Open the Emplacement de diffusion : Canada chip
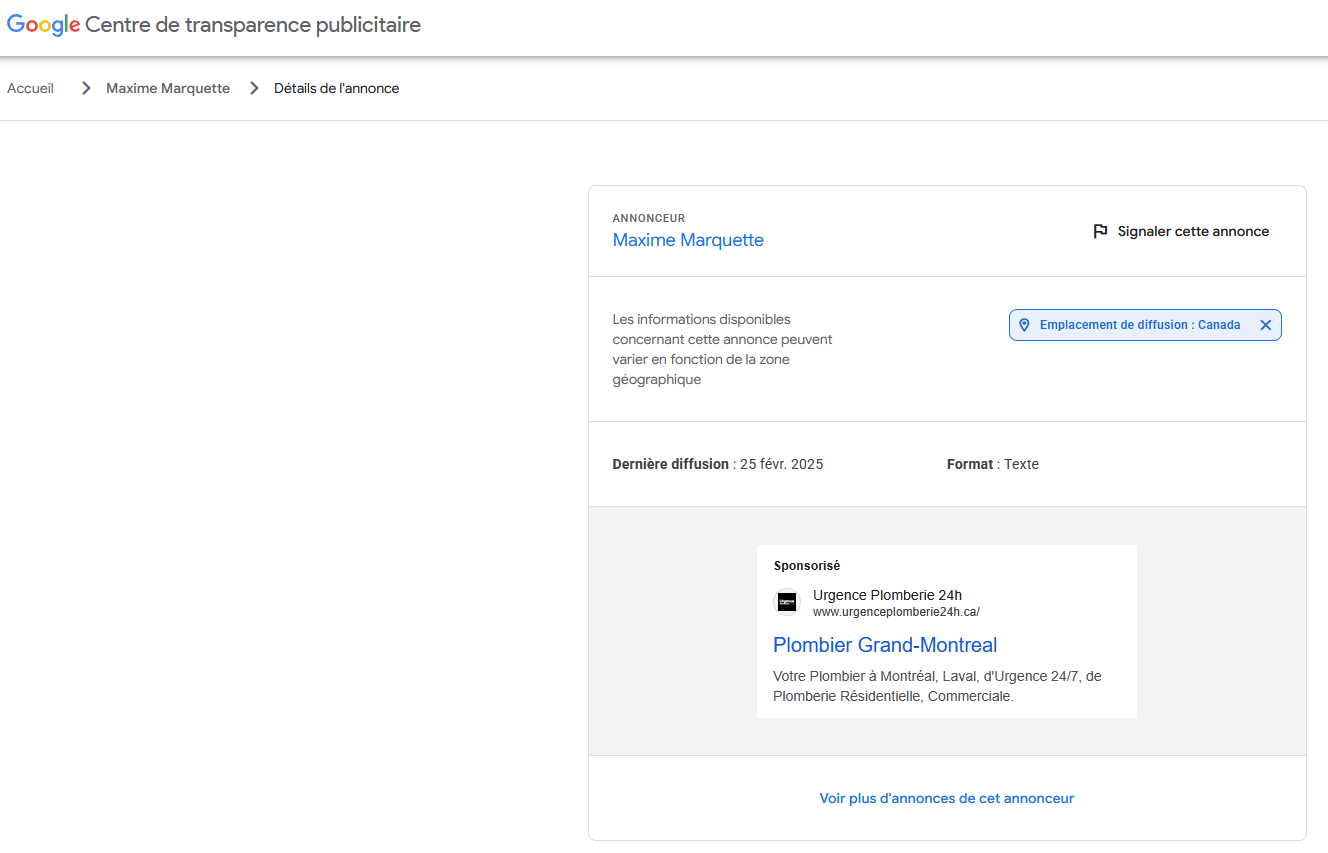This screenshot has height=853, width=1328. point(1139,325)
